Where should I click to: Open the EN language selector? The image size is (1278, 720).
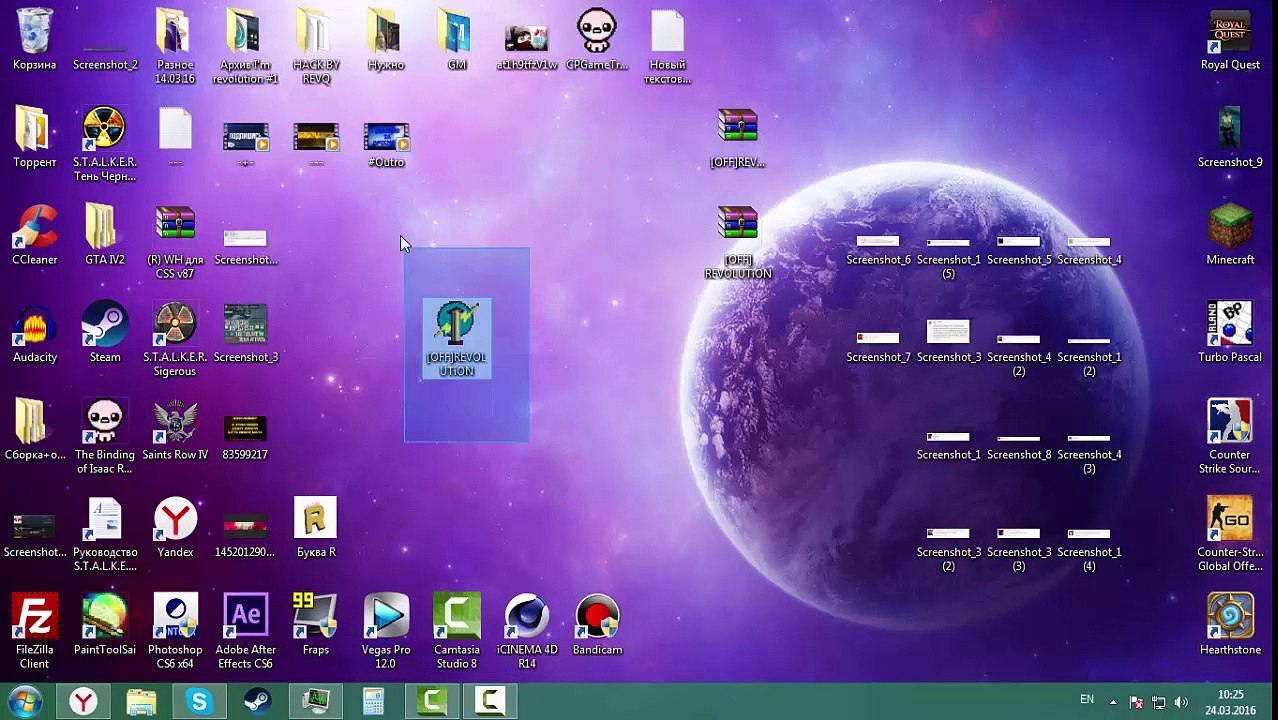1087,700
